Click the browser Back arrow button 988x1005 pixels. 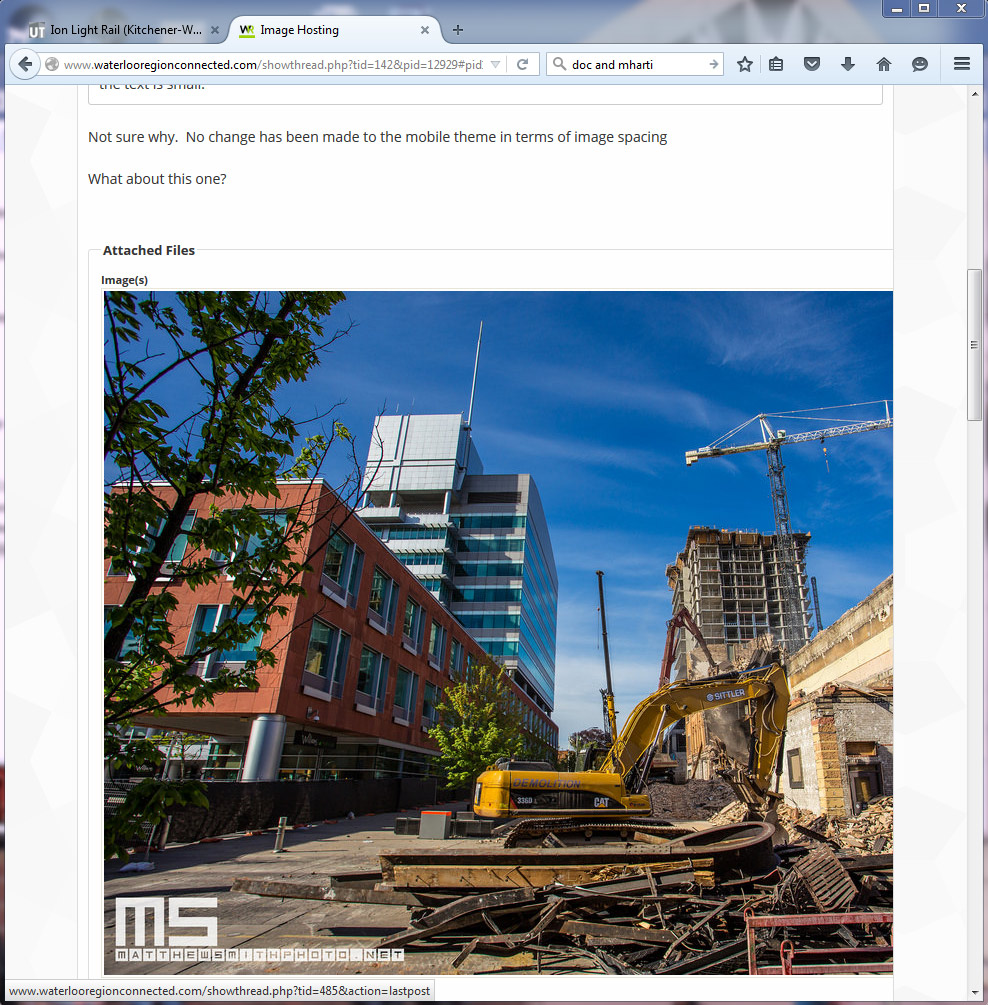25,64
